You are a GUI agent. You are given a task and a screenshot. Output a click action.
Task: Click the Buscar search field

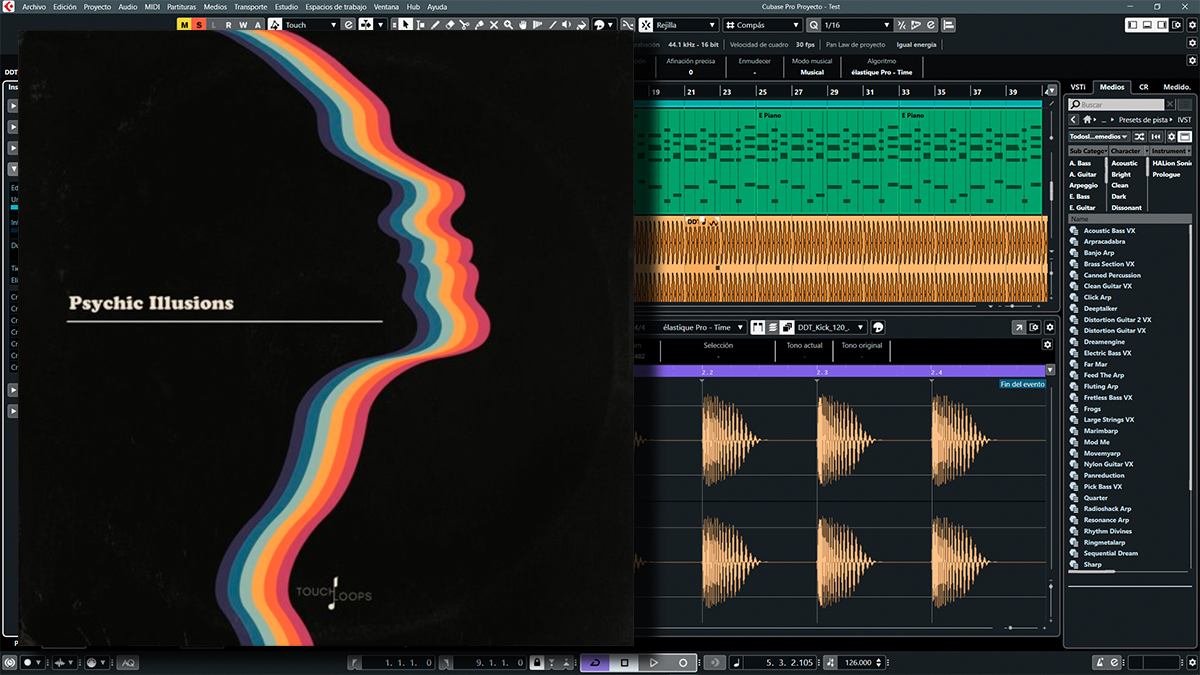click(1116, 104)
